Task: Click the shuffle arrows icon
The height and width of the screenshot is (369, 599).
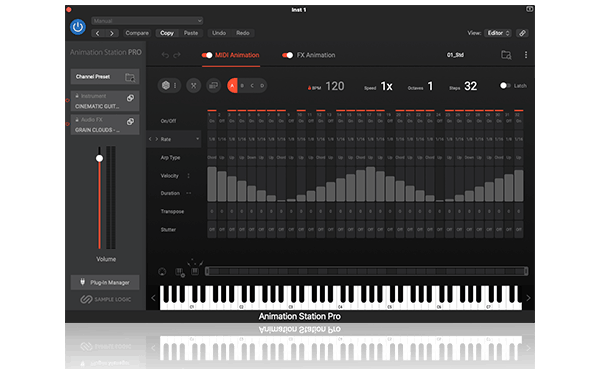Action: point(194,86)
